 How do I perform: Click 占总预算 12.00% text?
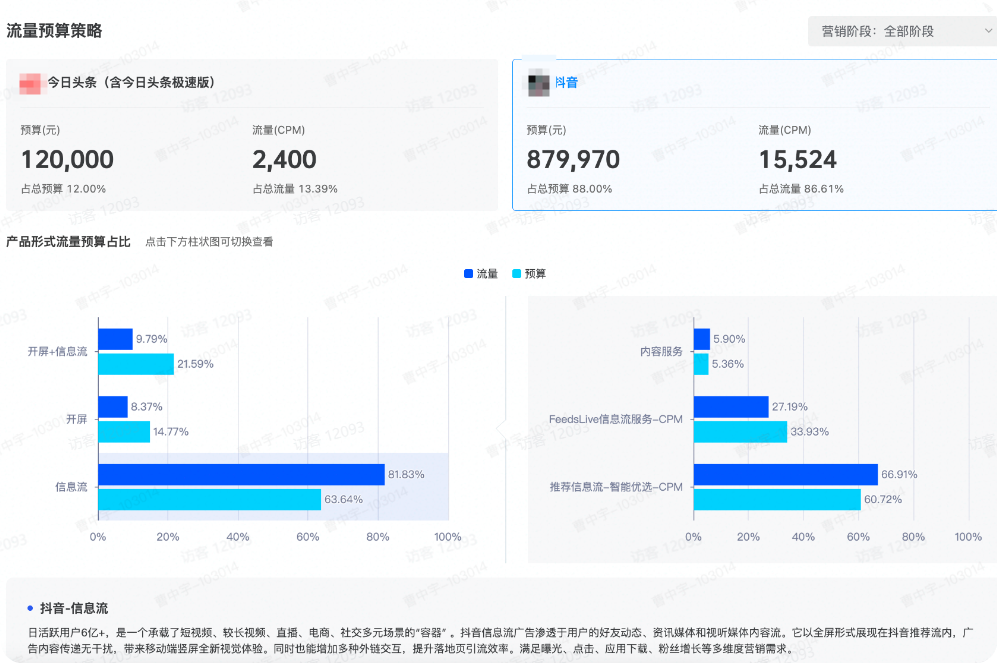coord(64,189)
